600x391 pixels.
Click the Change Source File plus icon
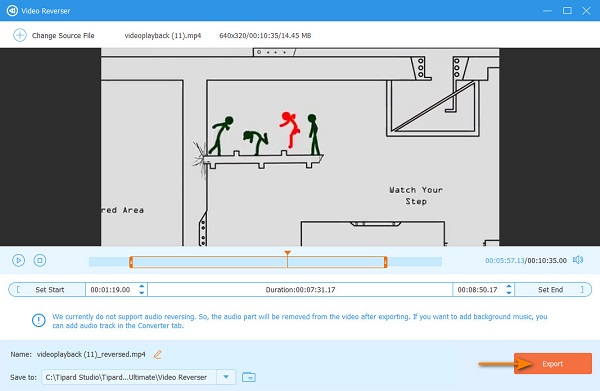[x=20, y=35]
